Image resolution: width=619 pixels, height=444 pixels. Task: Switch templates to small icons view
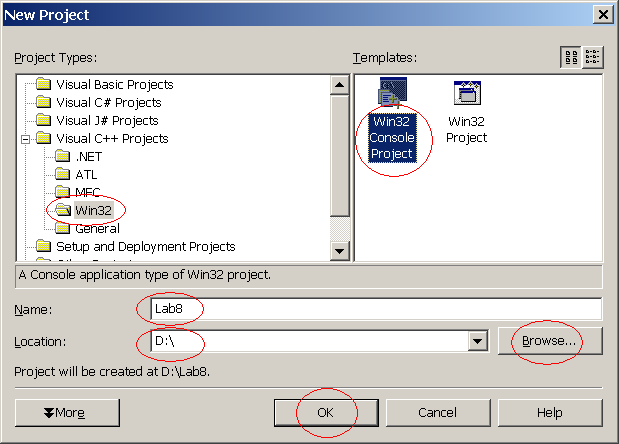pos(592,57)
